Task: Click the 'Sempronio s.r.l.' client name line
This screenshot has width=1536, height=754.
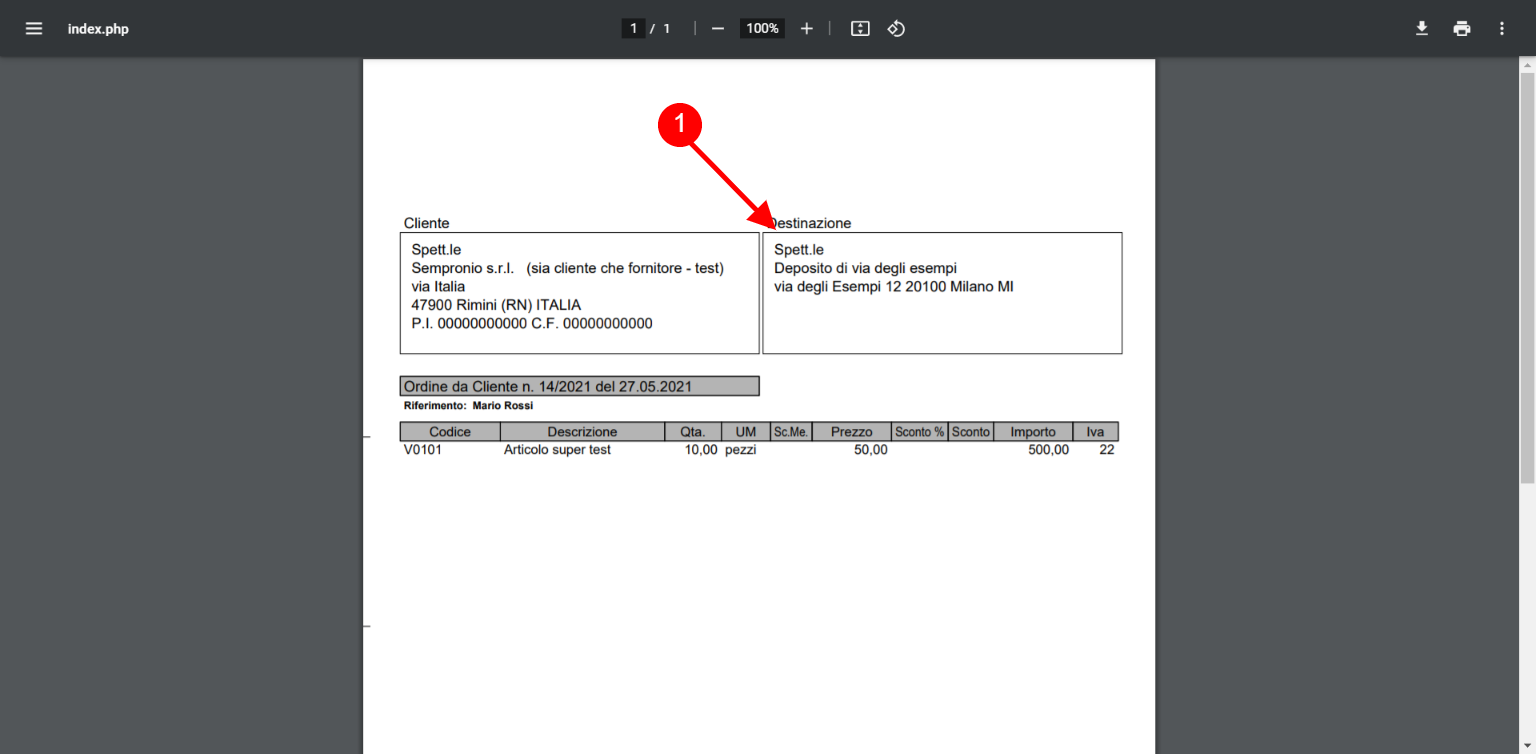Action: pos(567,268)
